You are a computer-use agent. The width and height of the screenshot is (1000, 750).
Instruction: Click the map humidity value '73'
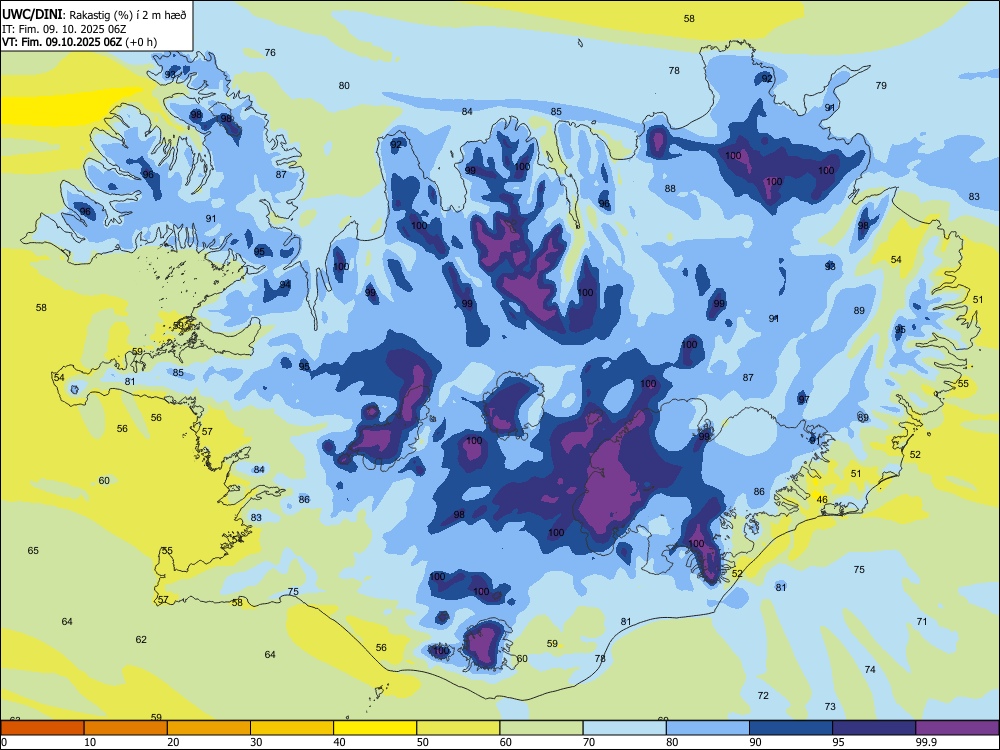(x=830, y=706)
